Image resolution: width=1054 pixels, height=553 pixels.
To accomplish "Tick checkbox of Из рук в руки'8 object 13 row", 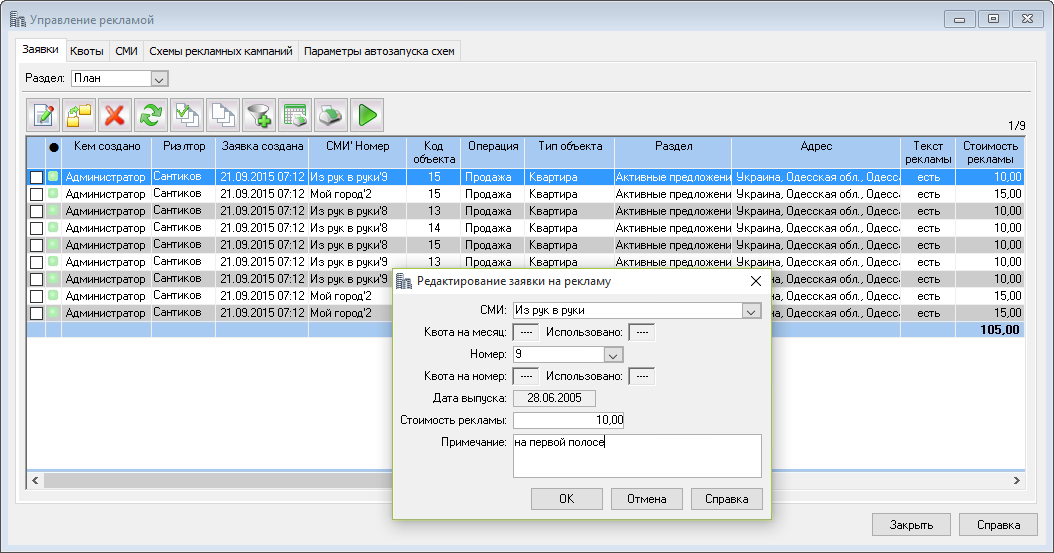I will 36,211.
